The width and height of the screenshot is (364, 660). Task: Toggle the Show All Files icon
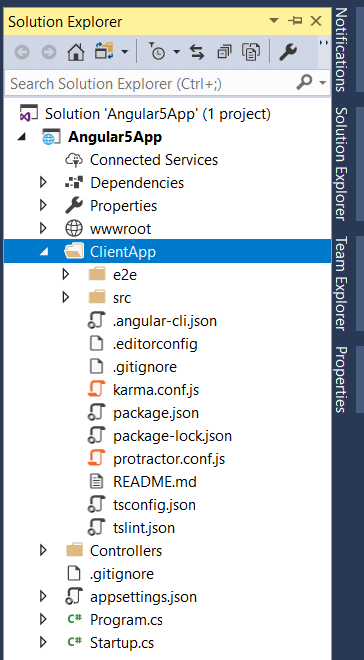tap(251, 53)
